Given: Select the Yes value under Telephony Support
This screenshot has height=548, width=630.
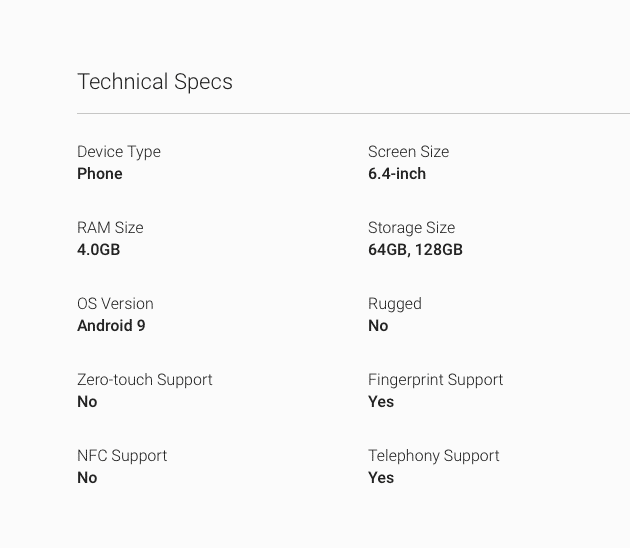Looking at the screenshot, I should pyautogui.click(x=381, y=478).
